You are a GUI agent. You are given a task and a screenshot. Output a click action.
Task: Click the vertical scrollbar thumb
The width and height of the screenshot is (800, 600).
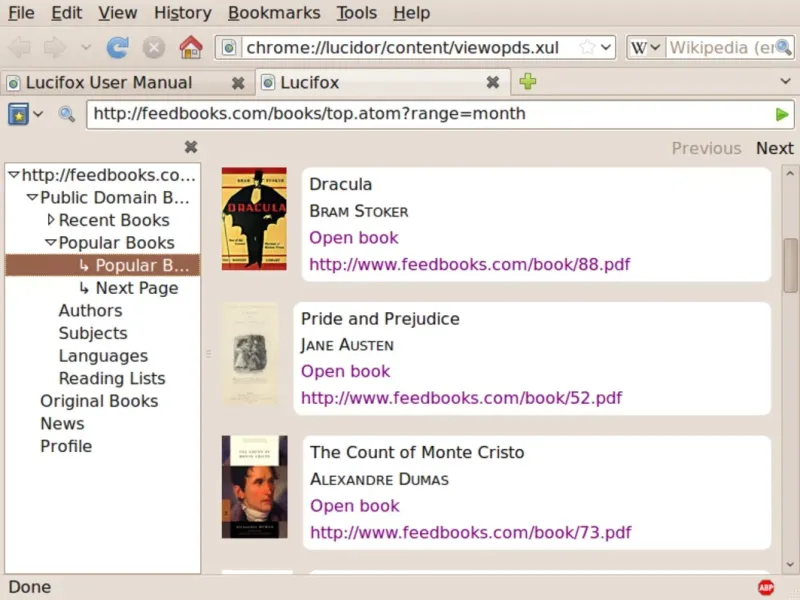coord(790,265)
